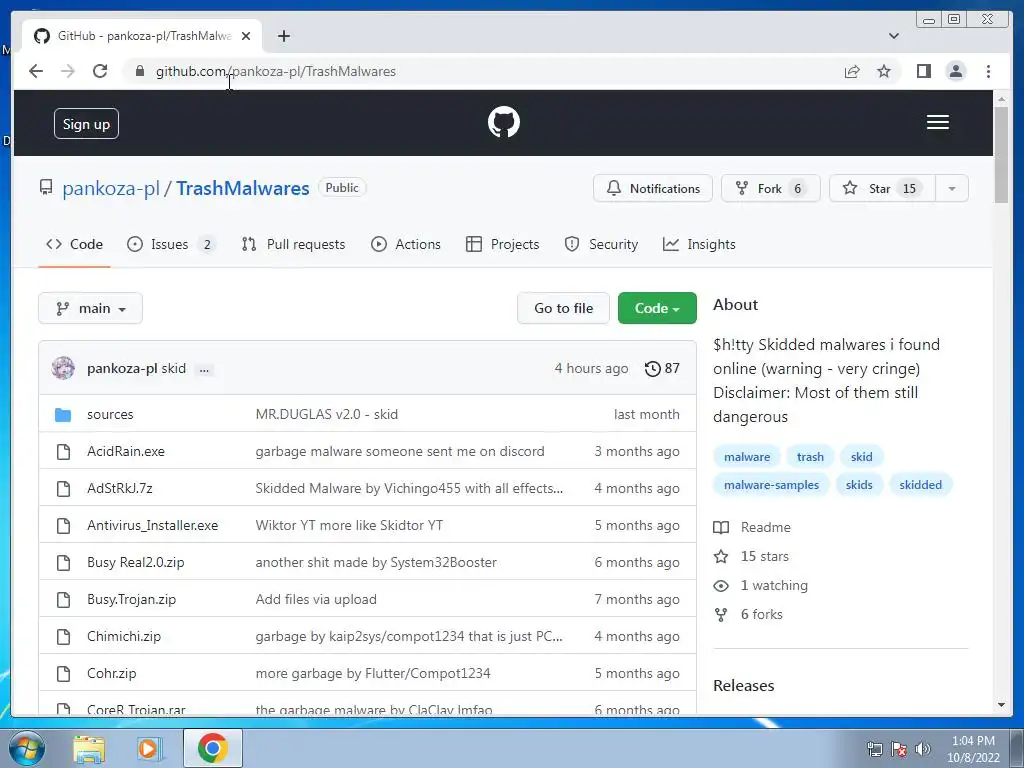Select the malware-samples topic tag
This screenshot has height=768, width=1024.
(771, 485)
